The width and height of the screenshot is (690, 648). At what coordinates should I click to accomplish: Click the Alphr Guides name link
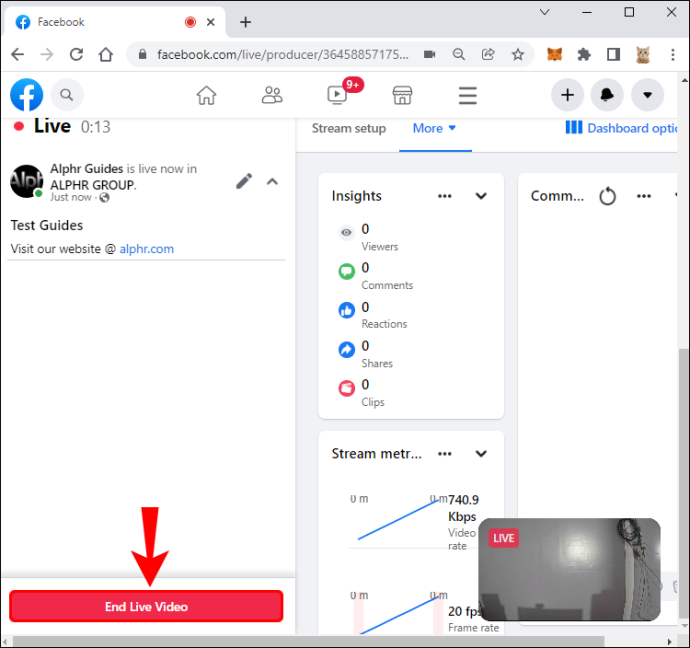(x=87, y=169)
